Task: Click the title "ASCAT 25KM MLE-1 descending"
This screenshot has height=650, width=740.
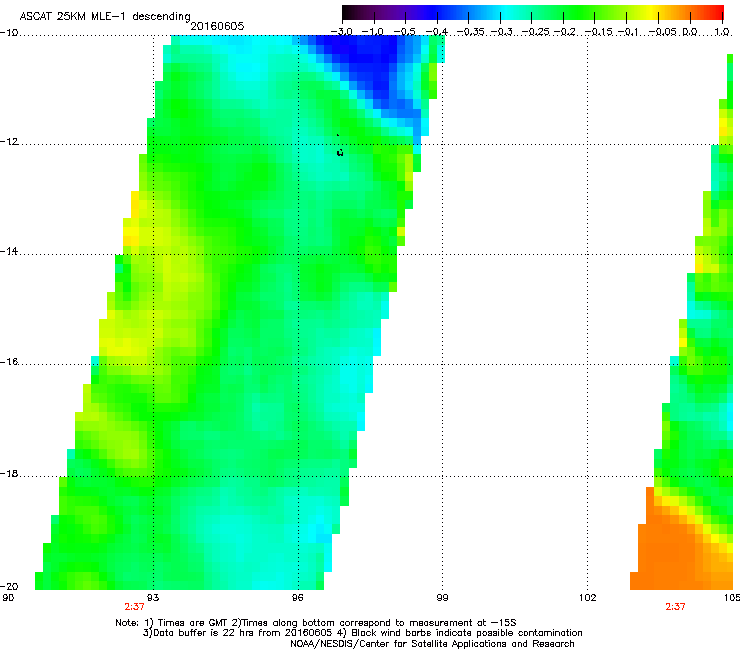Action: [105, 16]
